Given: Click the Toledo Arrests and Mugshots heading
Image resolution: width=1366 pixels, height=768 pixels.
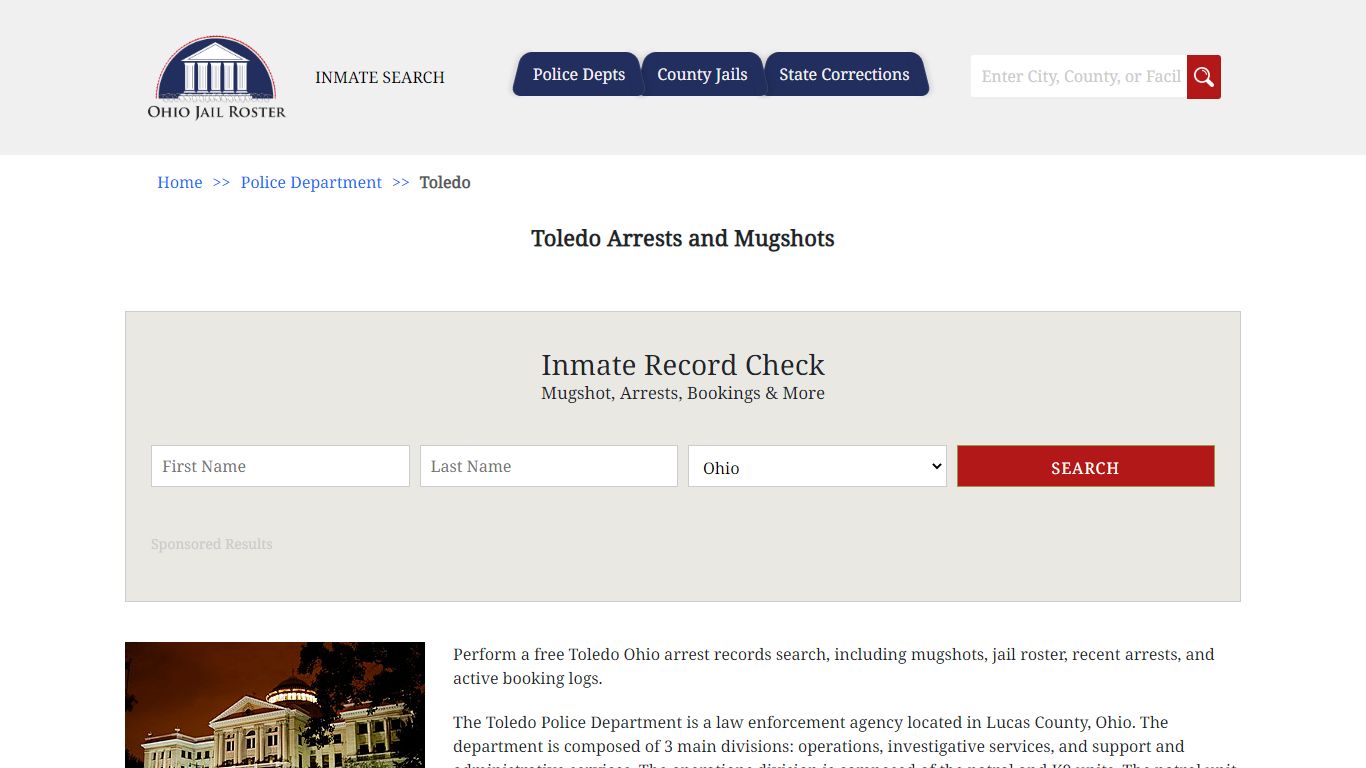Looking at the screenshot, I should (x=683, y=239).
